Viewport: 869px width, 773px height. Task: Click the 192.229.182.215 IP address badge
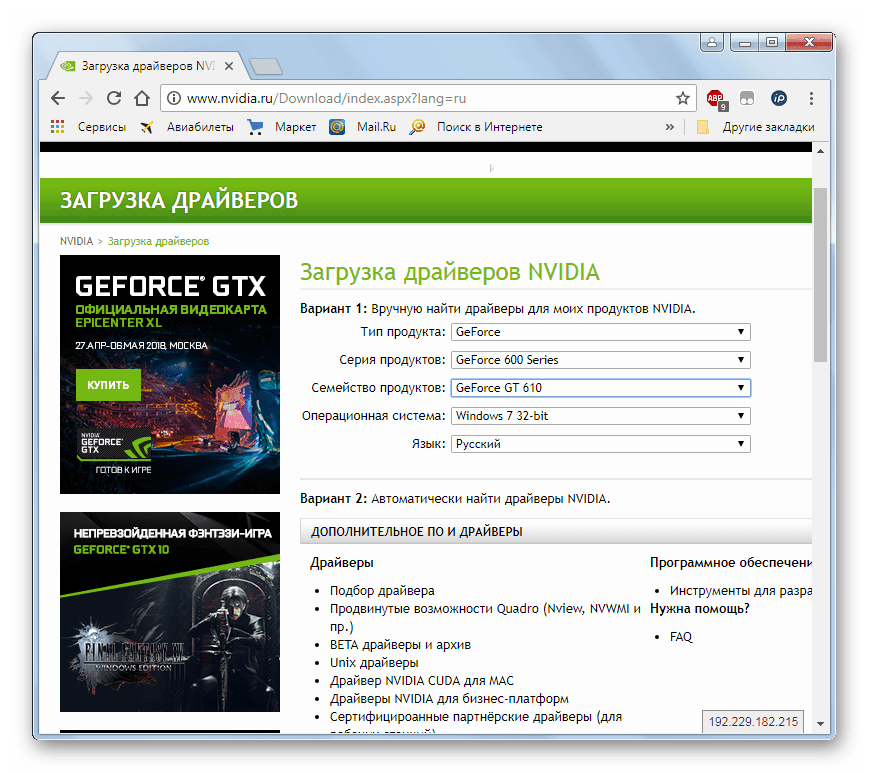(753, 721)
